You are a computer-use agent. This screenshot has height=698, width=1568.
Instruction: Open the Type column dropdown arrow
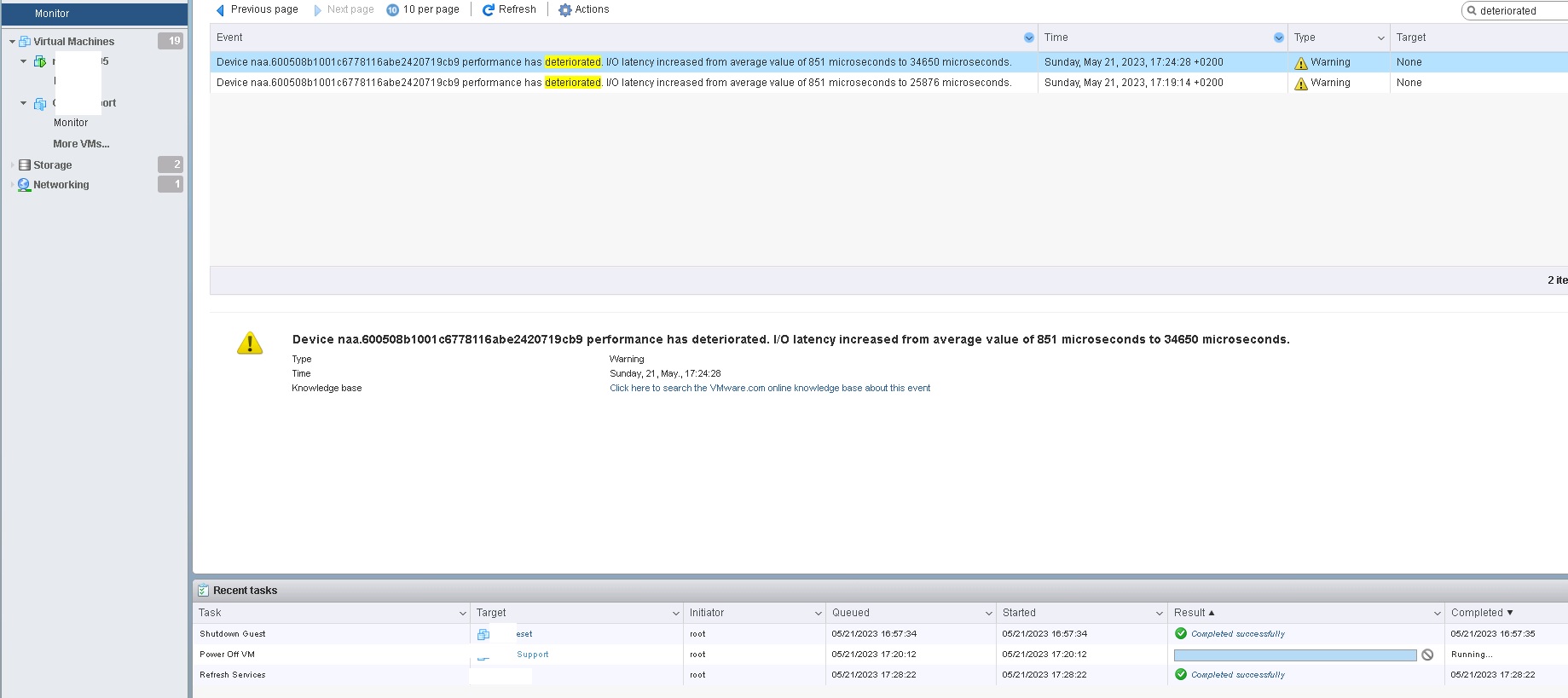pos(1380,37)
